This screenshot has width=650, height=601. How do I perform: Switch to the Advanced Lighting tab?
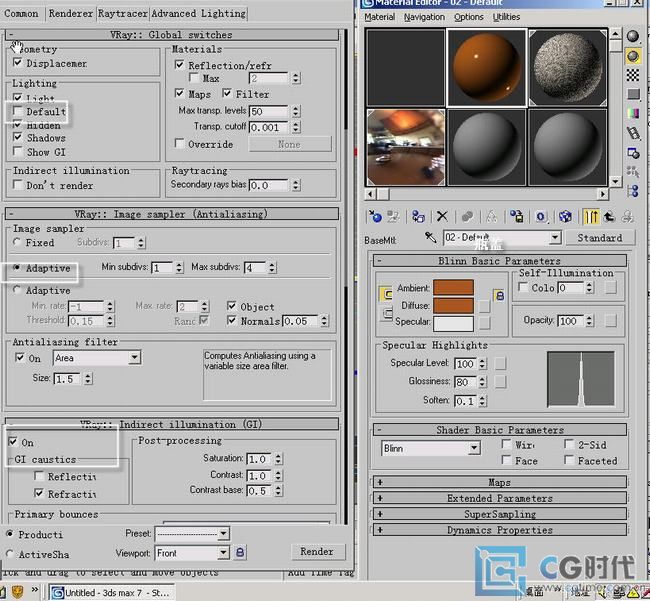pos(198,13)
